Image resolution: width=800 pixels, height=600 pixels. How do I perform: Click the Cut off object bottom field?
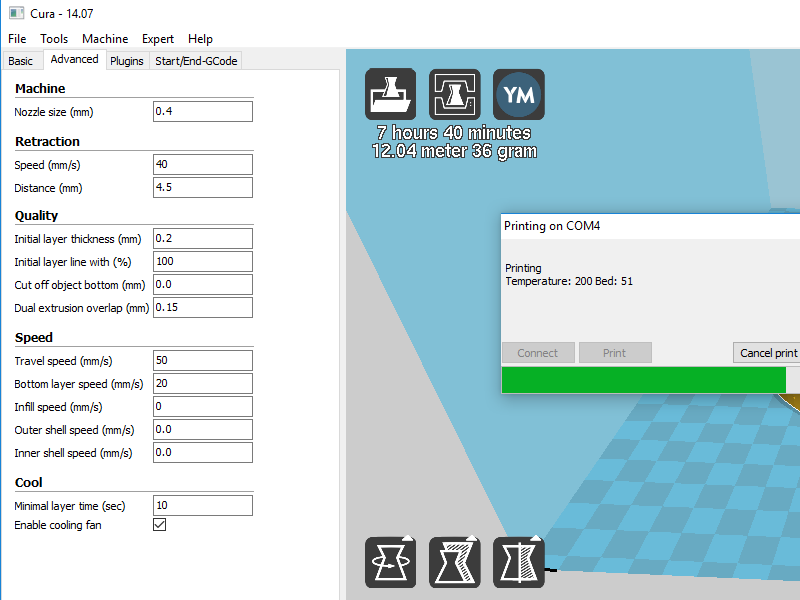click(x=203, y=284)
